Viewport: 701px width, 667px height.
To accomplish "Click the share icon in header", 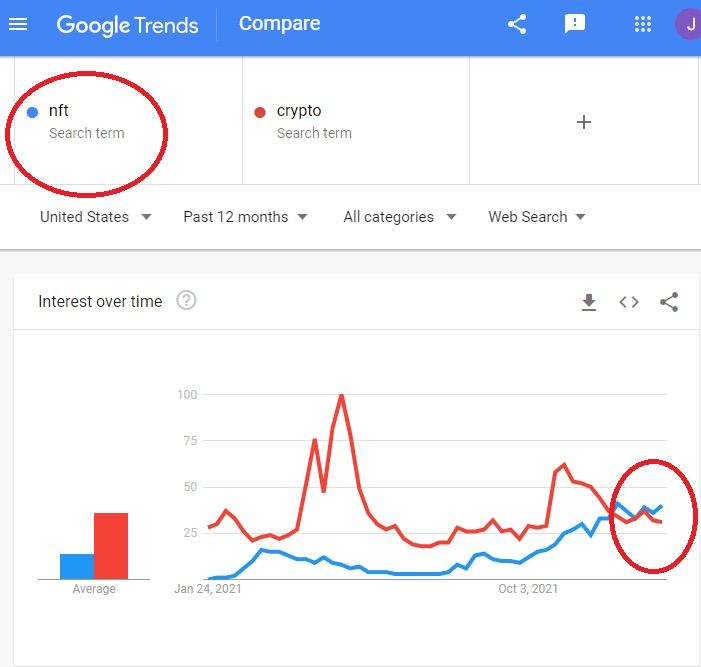I will point(517,24).
